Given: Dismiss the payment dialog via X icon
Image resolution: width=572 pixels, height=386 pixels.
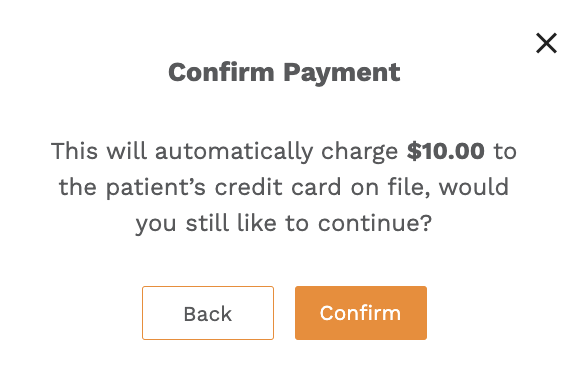Looking at the screenshot, I should pos(546,43).
